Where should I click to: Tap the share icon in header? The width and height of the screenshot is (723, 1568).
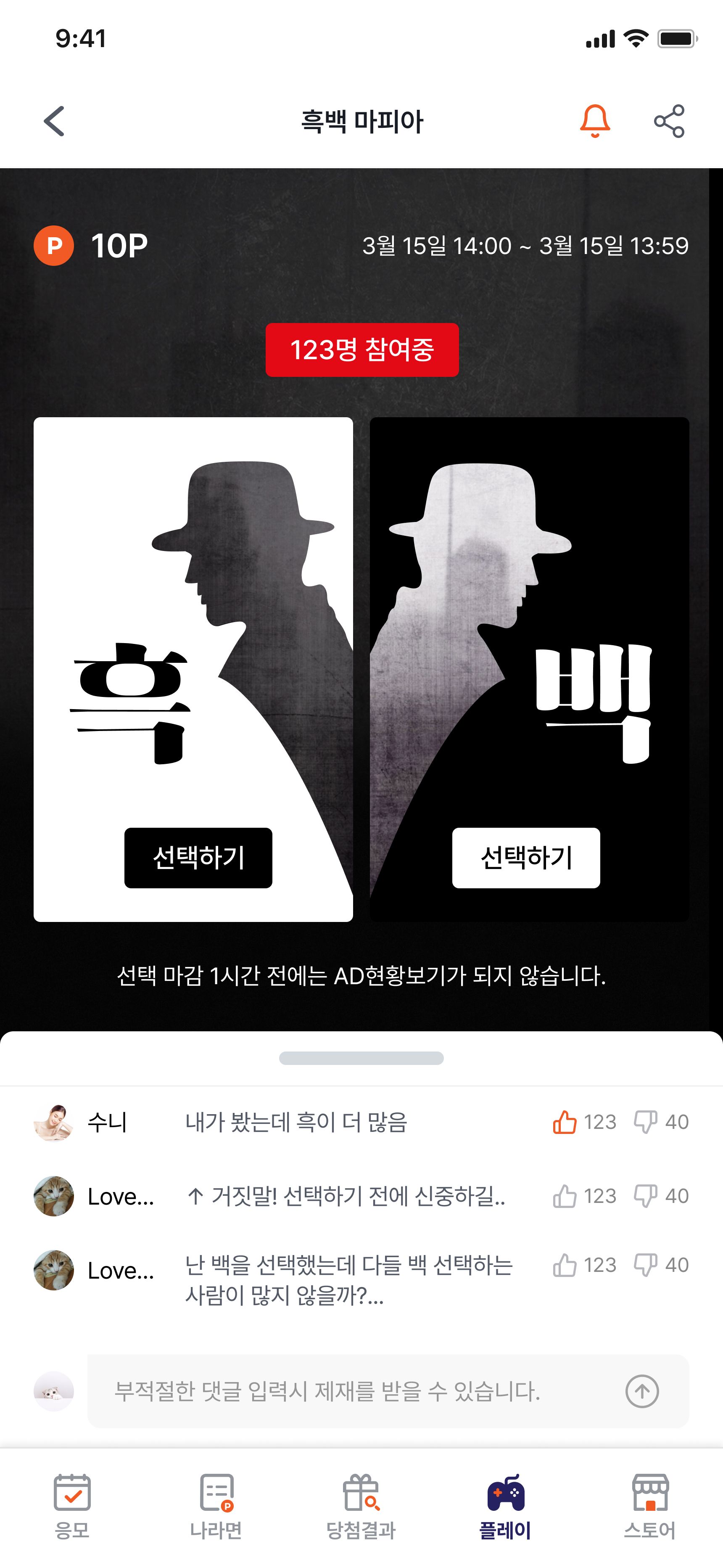coord(669,121)
